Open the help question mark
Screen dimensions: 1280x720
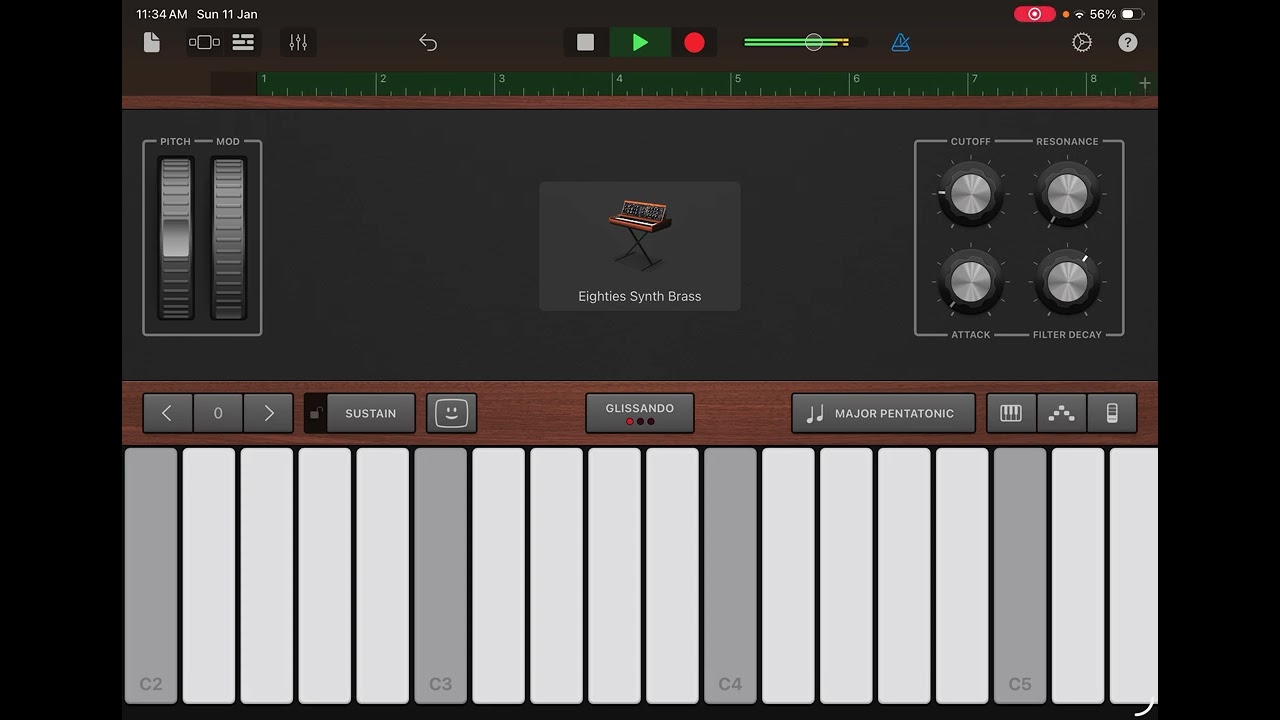(x=1128, y=42)
